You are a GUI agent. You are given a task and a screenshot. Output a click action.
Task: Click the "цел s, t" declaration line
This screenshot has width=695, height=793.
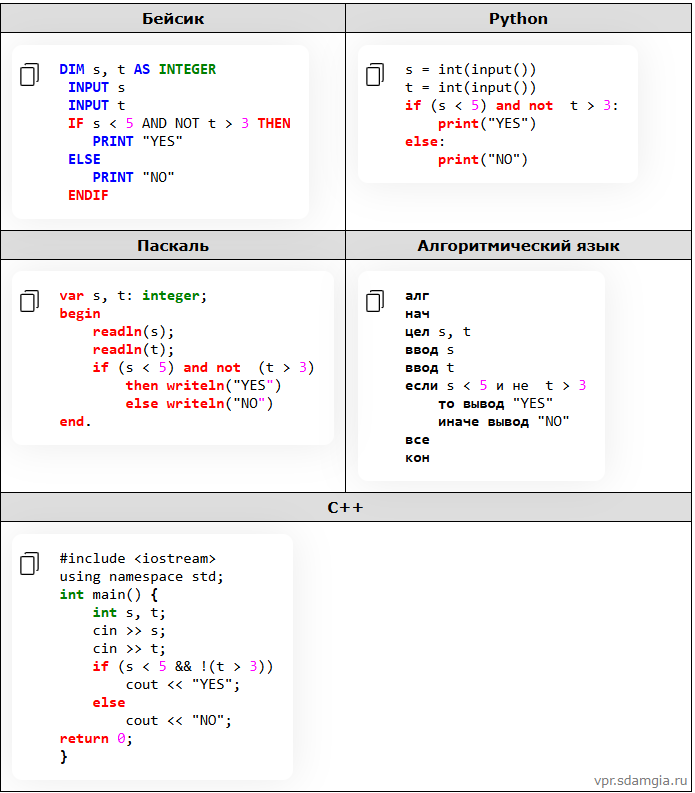point(437,331)
